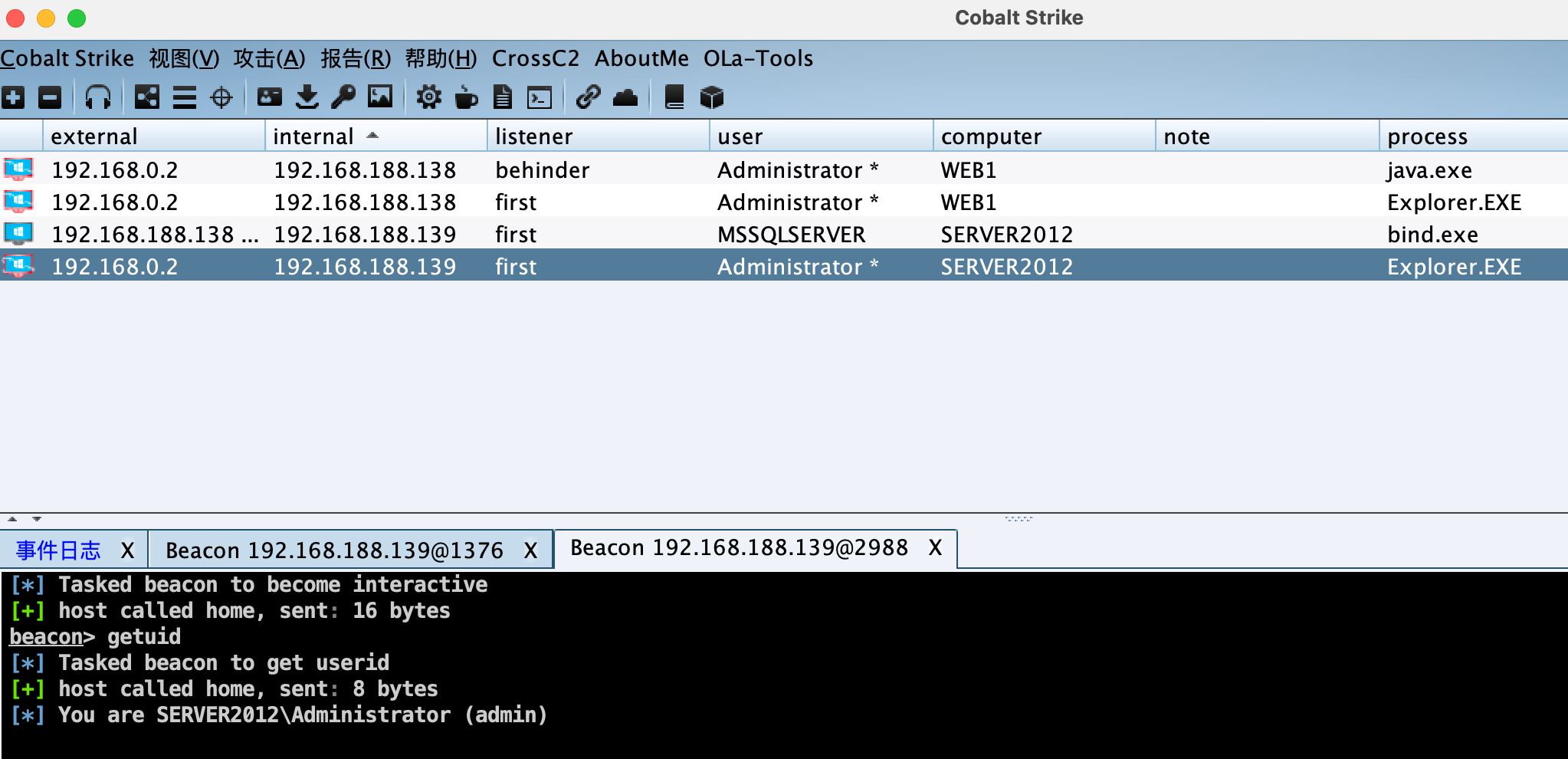Open credentials with the key icon

click(343, 97)
